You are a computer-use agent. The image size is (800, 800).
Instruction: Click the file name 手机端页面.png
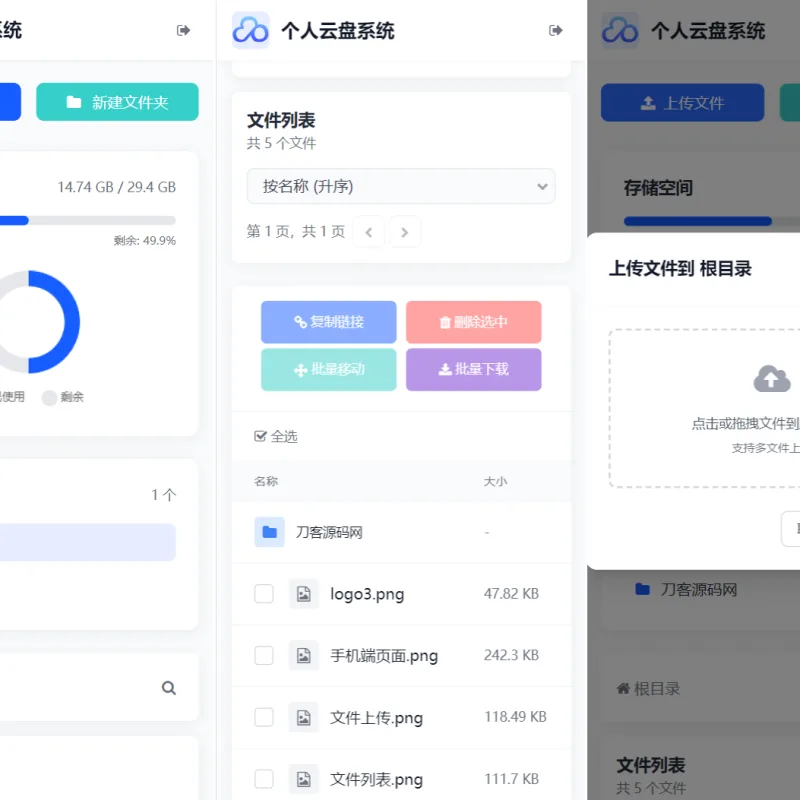coord(384,656)
